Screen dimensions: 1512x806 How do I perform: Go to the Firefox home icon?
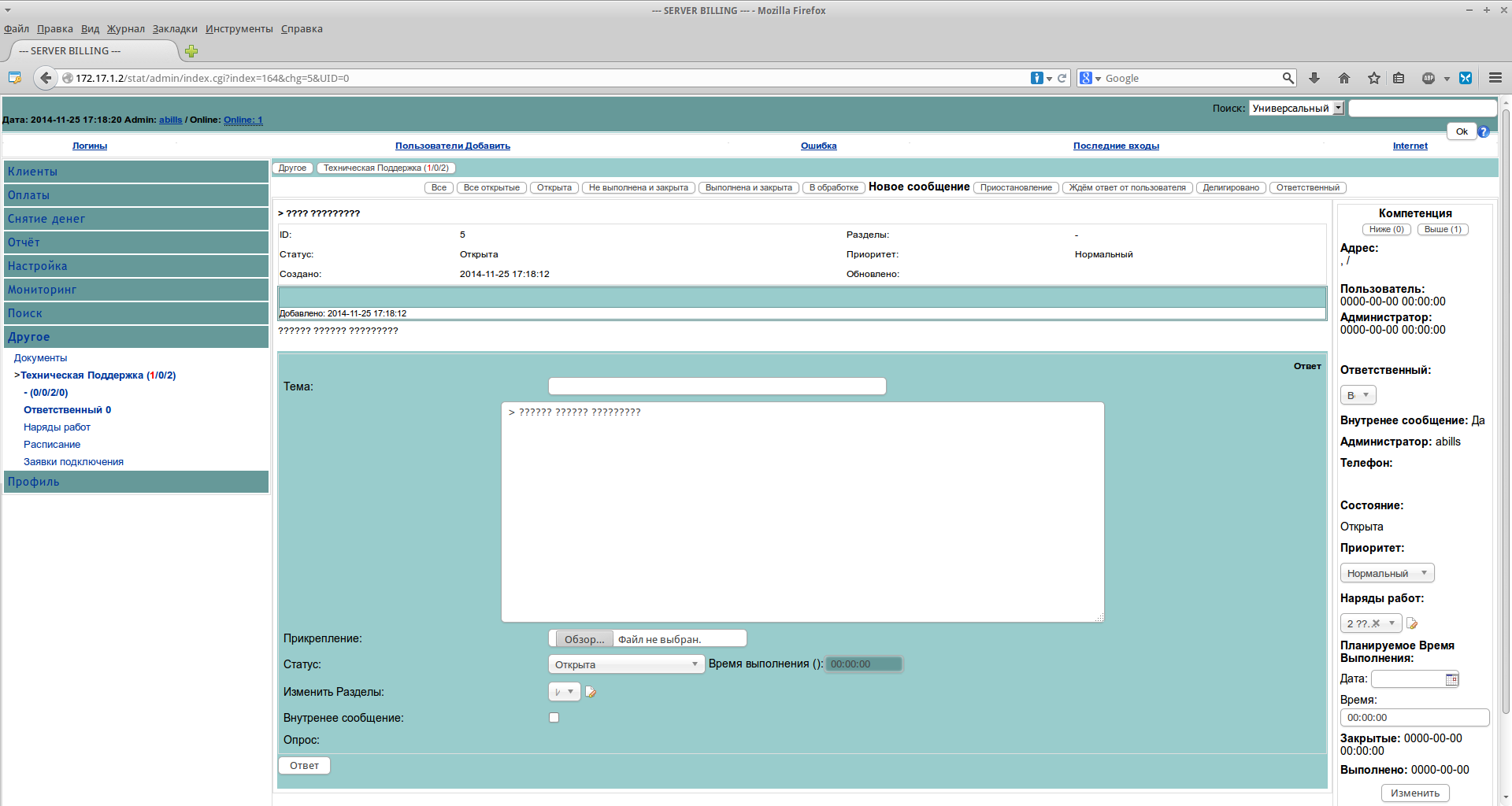[1344, 78]
